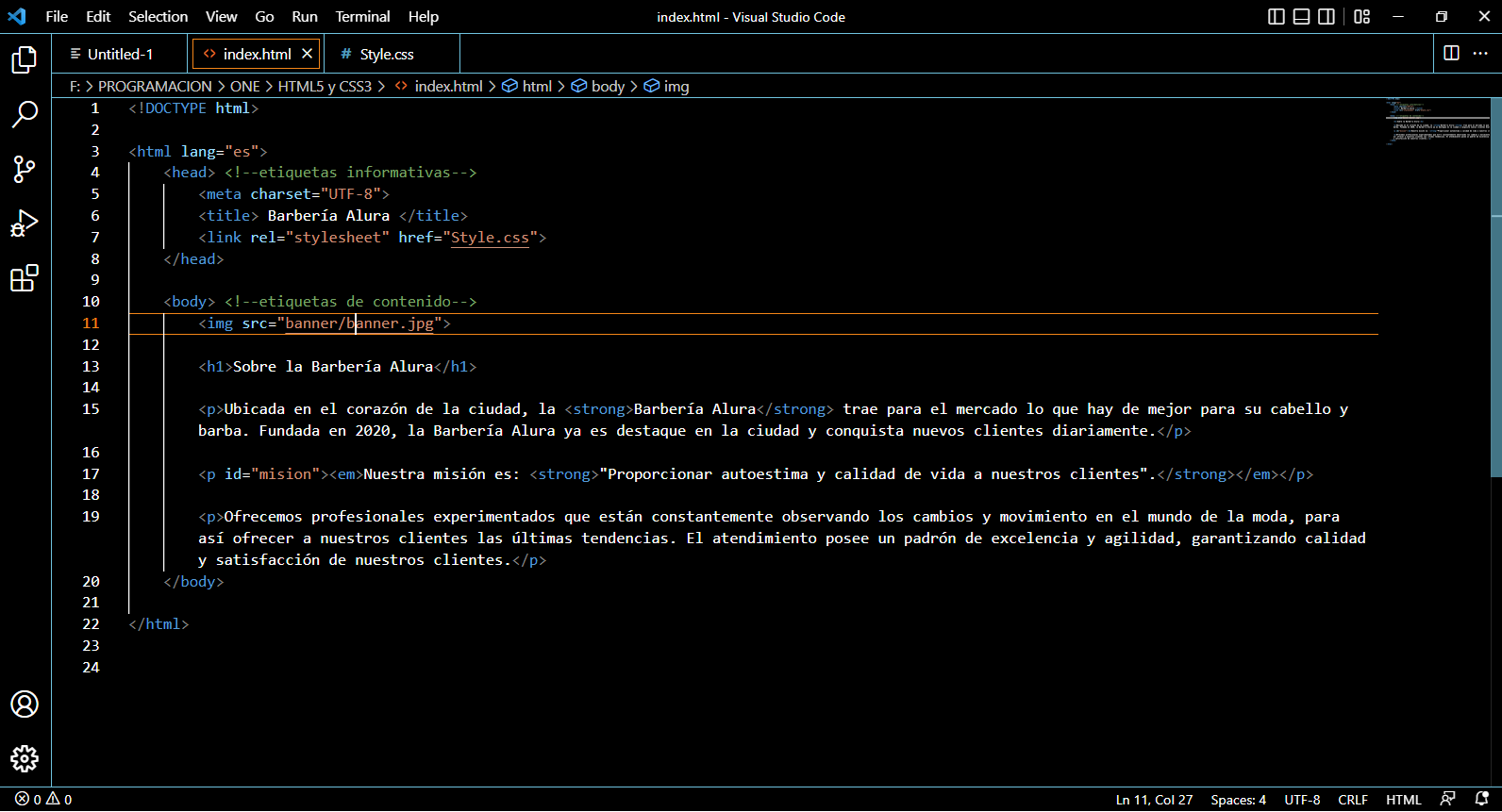Open the Run and Debug view
1502x812 pixels.
(x=25, y=224)
